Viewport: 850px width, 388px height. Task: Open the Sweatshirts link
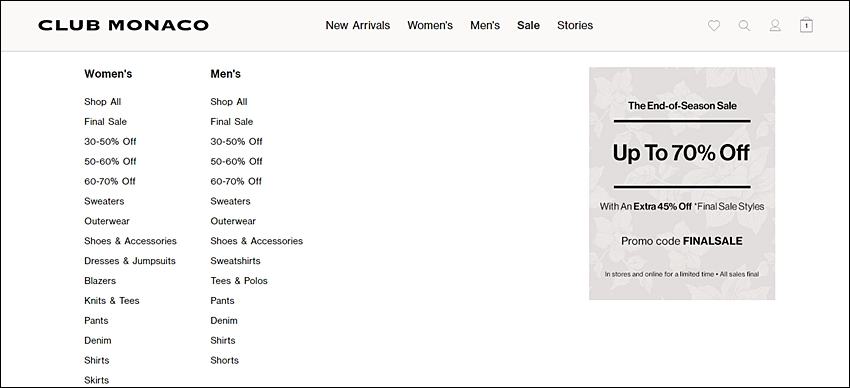(235, 261)
